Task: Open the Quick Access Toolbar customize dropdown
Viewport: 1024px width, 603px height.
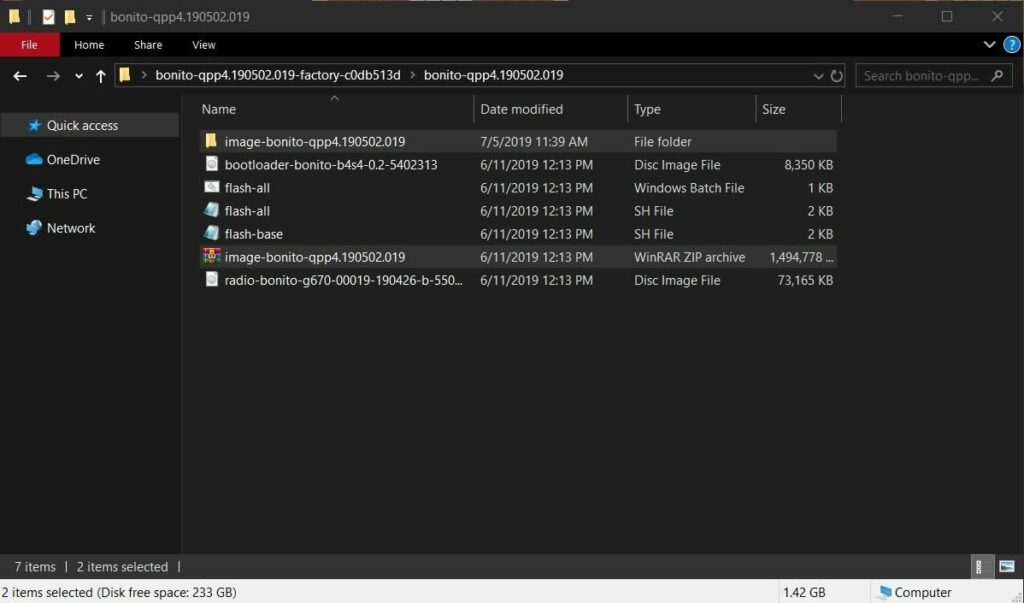Action: tap(88, 16)
